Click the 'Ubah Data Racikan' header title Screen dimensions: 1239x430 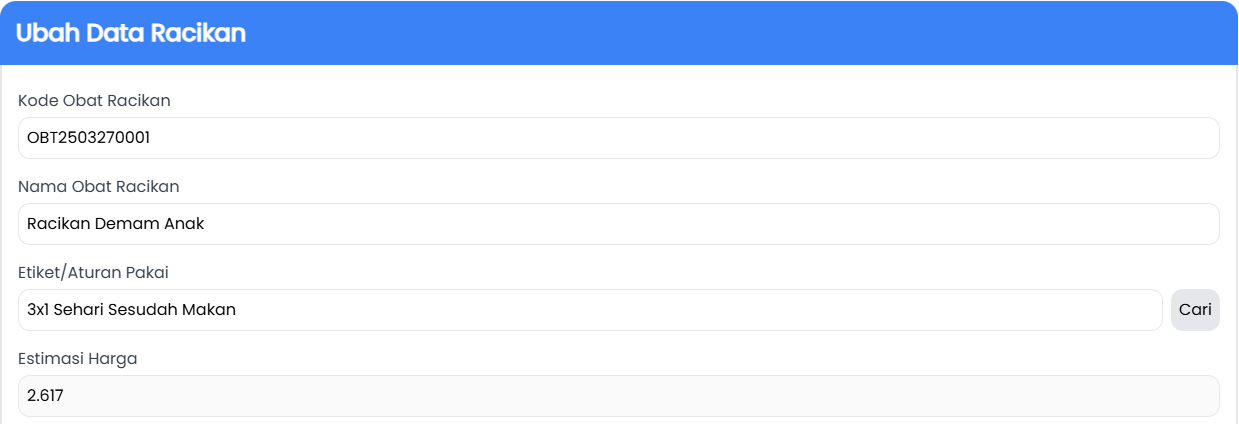pyautogui.click(x=131, y=33)
